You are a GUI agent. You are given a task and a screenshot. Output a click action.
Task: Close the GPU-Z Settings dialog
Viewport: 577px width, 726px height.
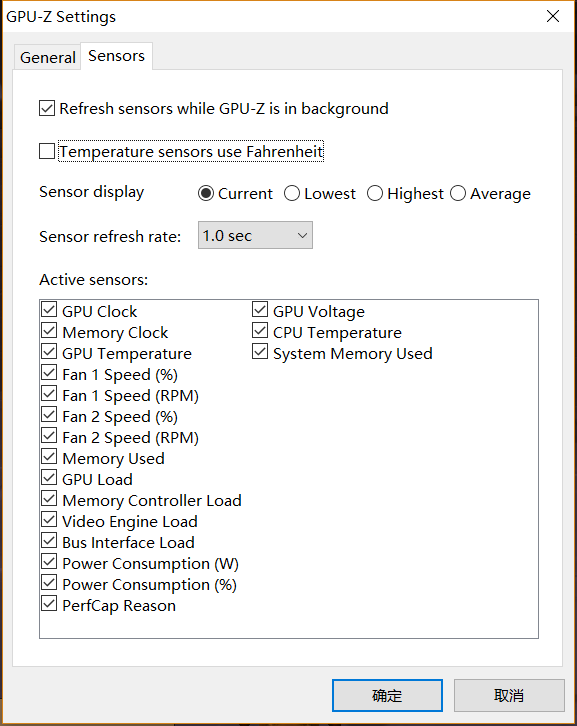552,16
